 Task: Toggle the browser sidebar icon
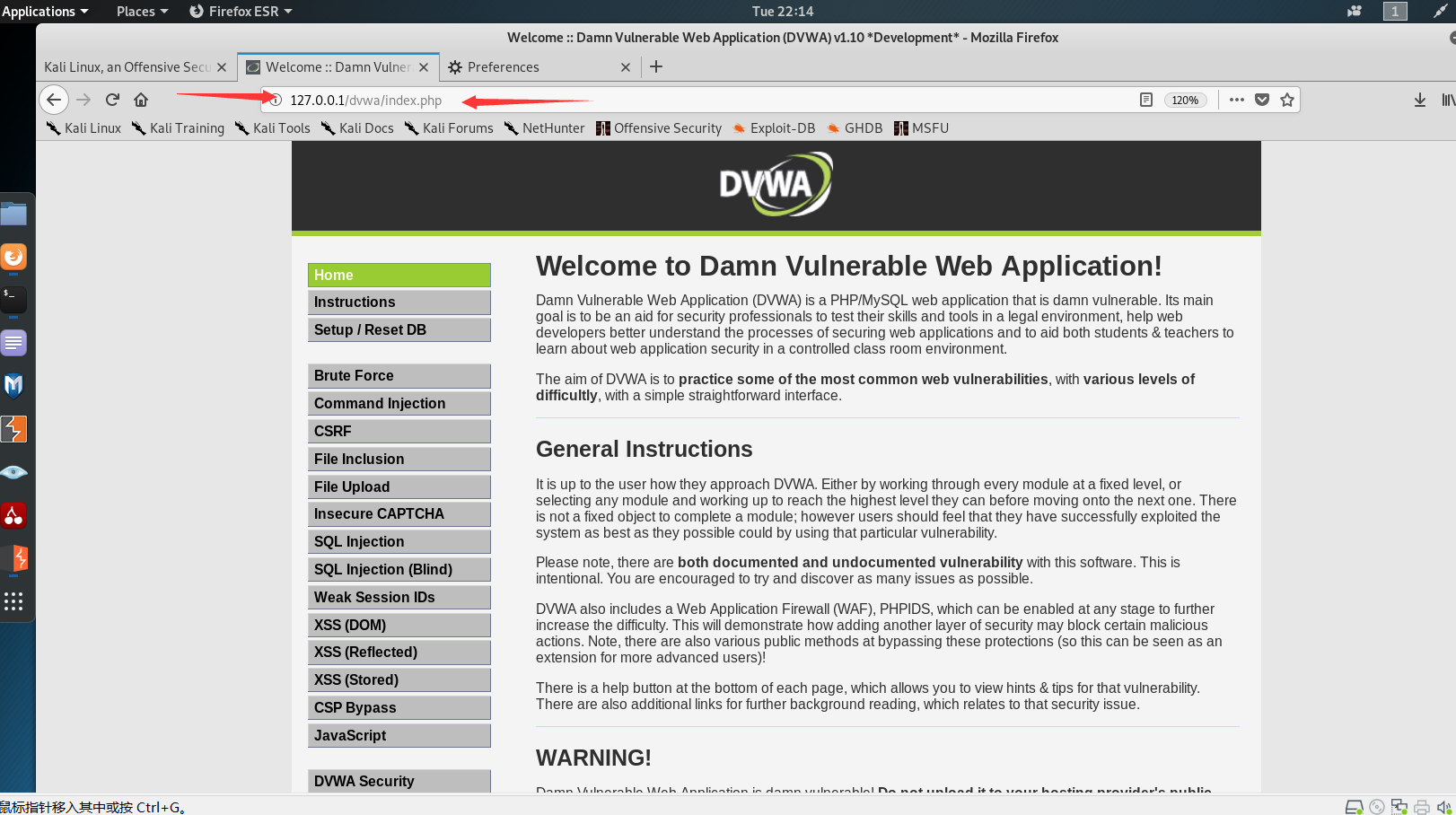point(1447,100)
